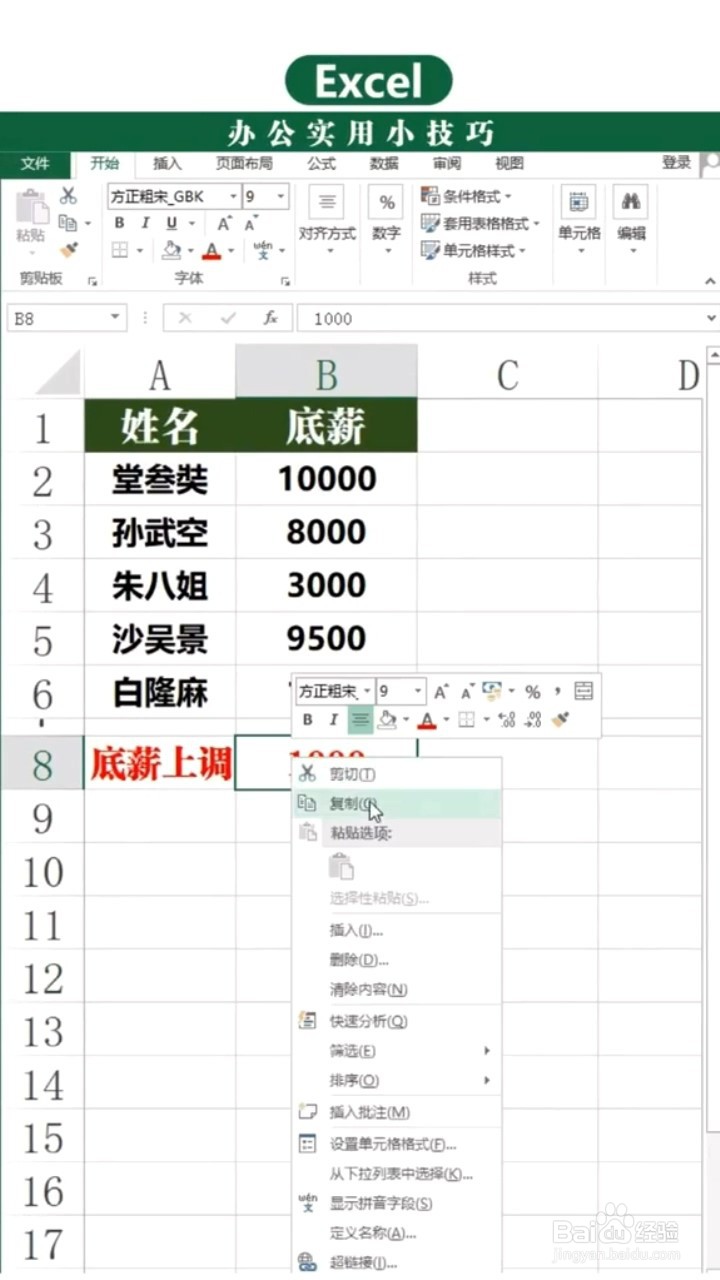This screenshot has height=1280, width=720.
Task: Collapse the ribbon with the caret arrow
Action: pos(710,282)
